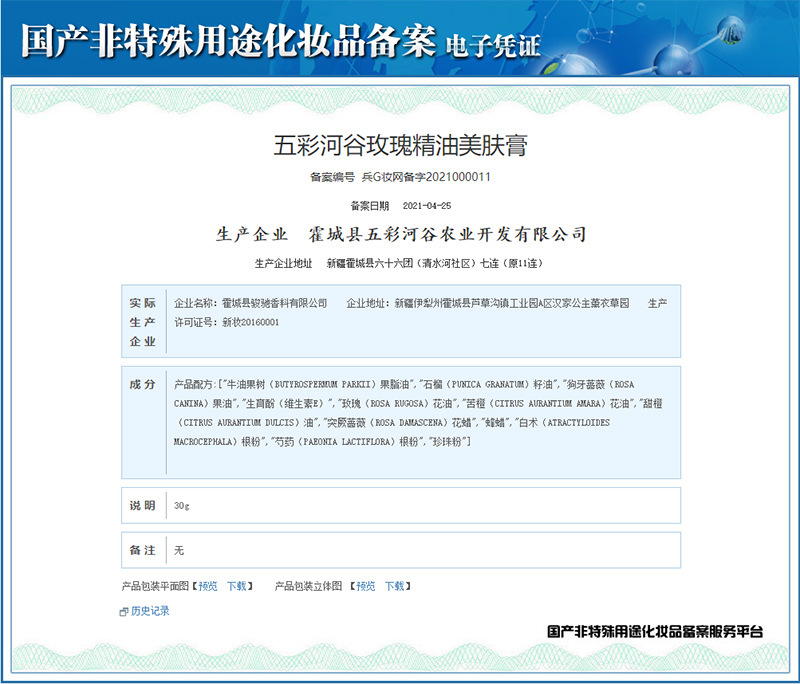The width and height of the screenshot is (800, 684).
Task: Click the 电子凭证 header text
Action: pyautogui.click(x=493, y=46)
